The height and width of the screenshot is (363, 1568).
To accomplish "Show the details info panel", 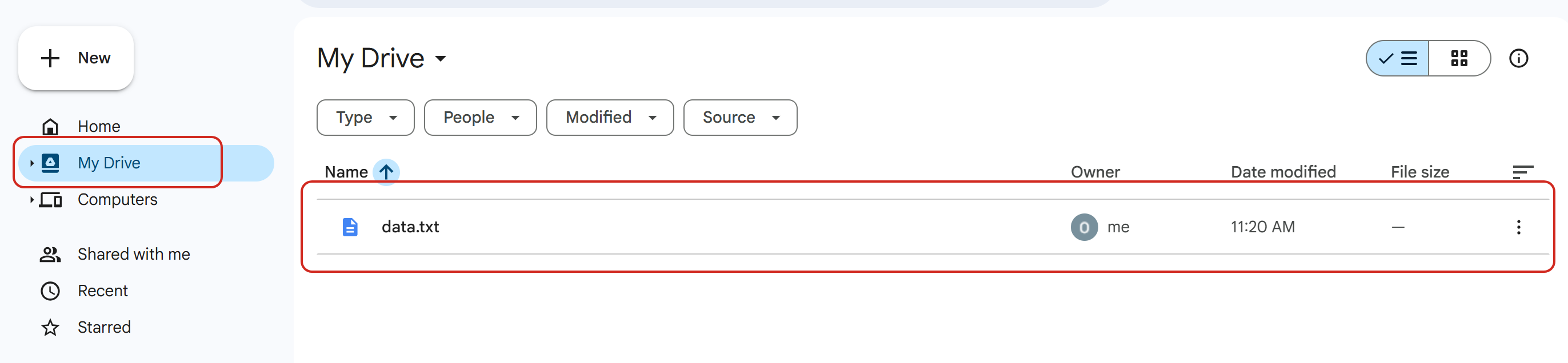I will pos(1518,59).
